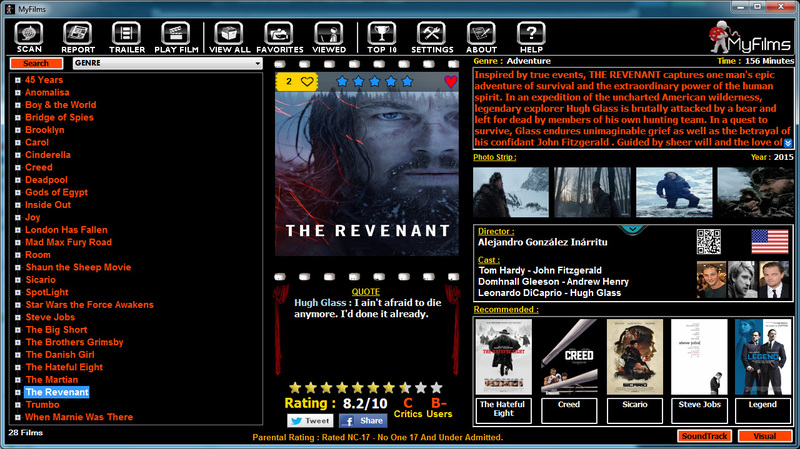Click the orange Search button
The image size is (800, 449).
point(35,63)
